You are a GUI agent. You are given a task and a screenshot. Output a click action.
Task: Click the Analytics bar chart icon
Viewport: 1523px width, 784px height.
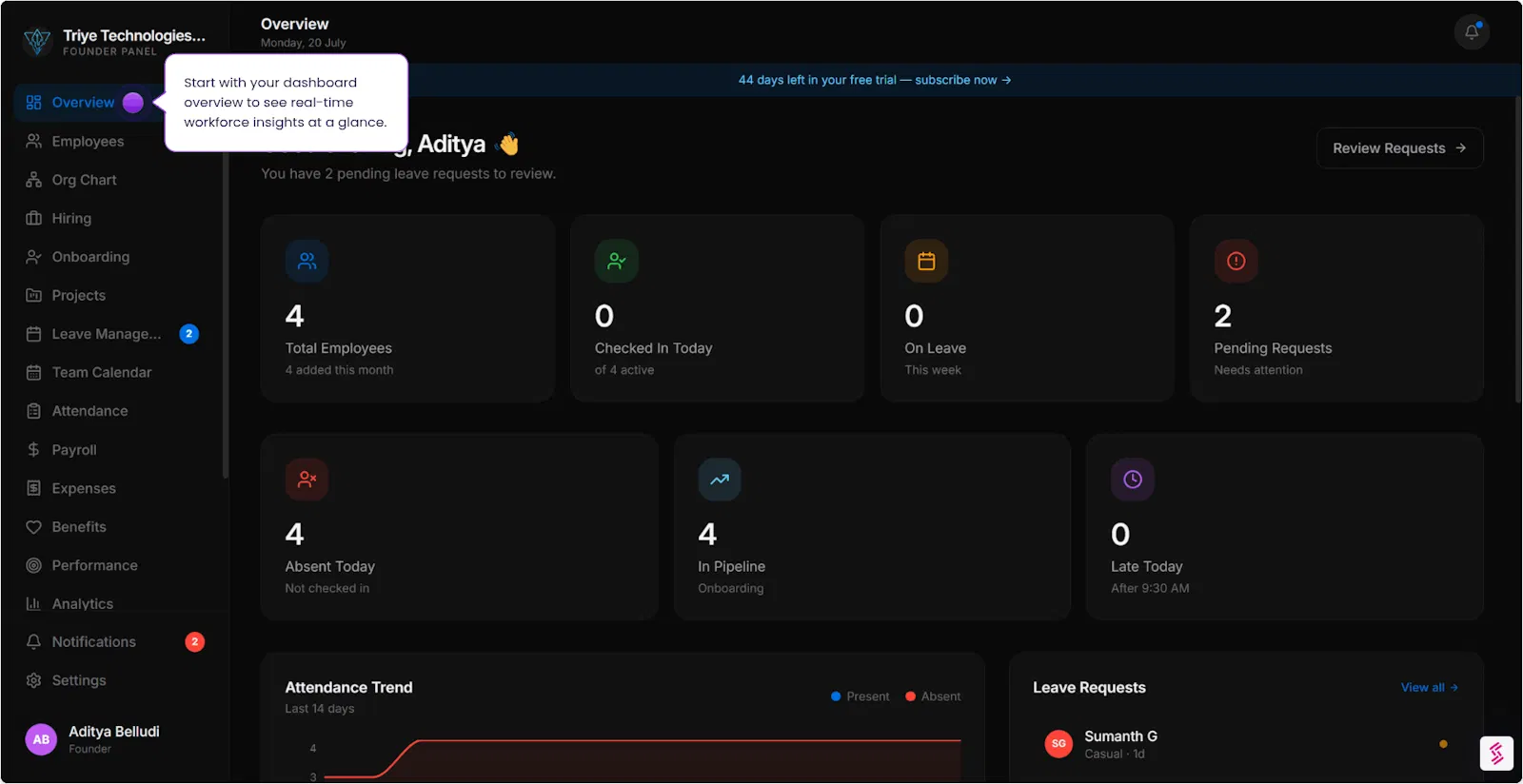click(x=34, y=603)
